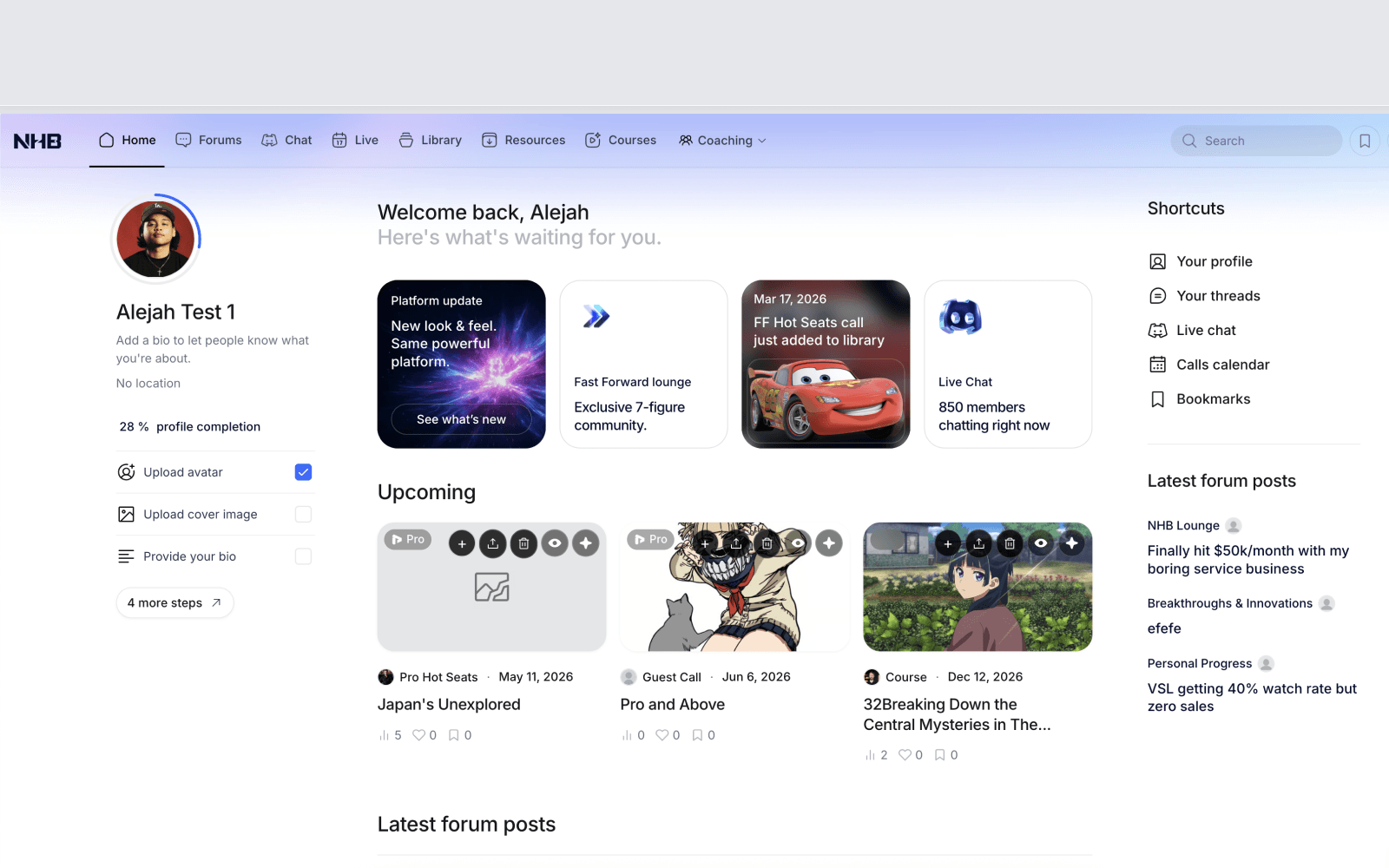1389x868 pixels.
Task: Open the Forums tab
Action: pyautogui.click(x=208, y=141)
